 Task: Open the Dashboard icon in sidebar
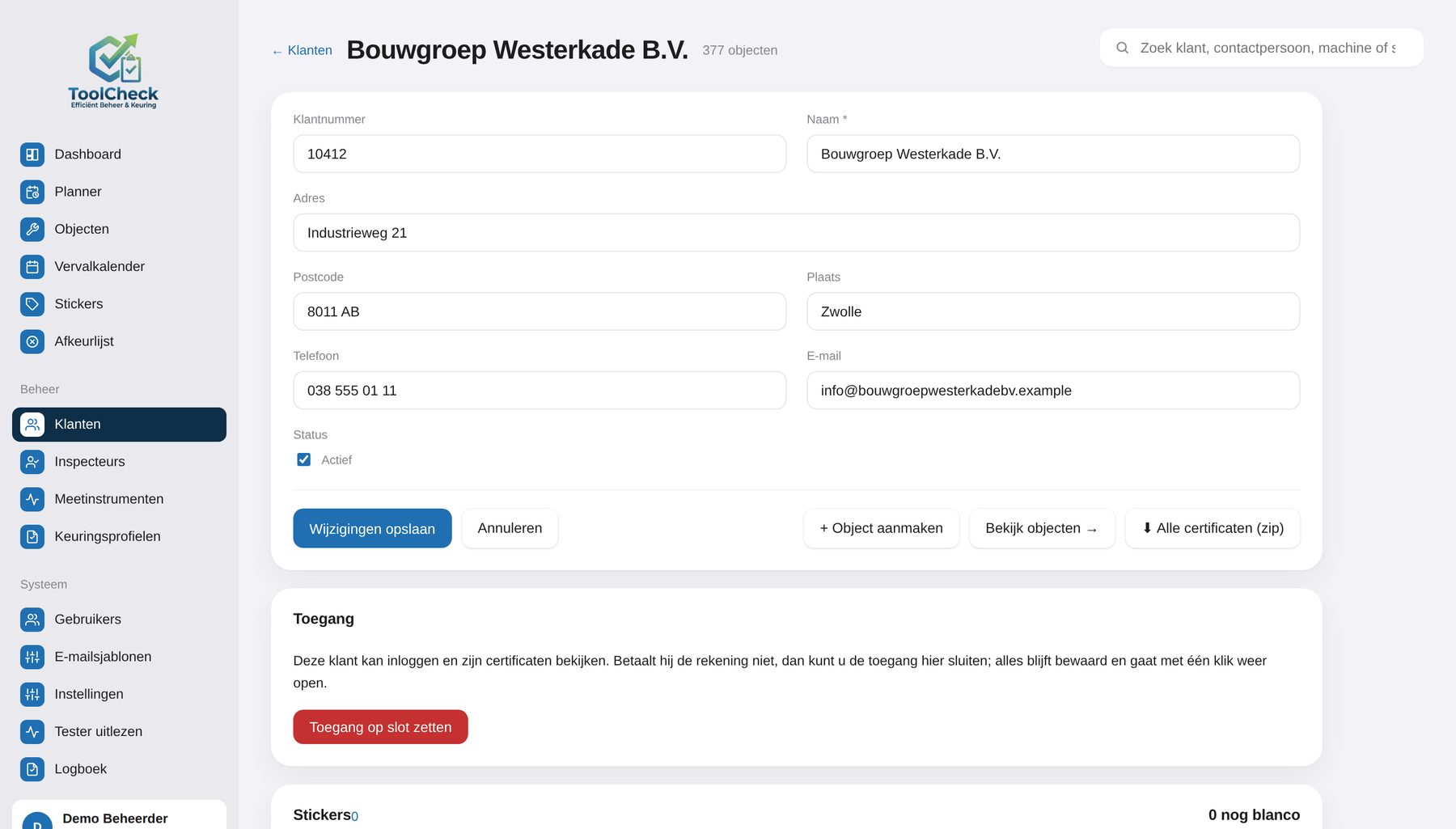[x=32, y=154]
